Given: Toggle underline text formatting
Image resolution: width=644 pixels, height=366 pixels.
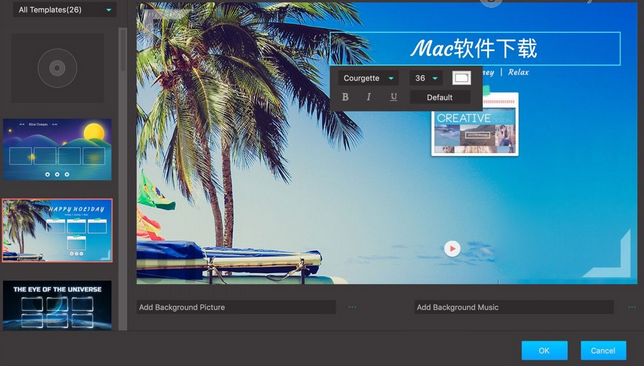Looking at the screenshot, I should [x=393, y=97].
